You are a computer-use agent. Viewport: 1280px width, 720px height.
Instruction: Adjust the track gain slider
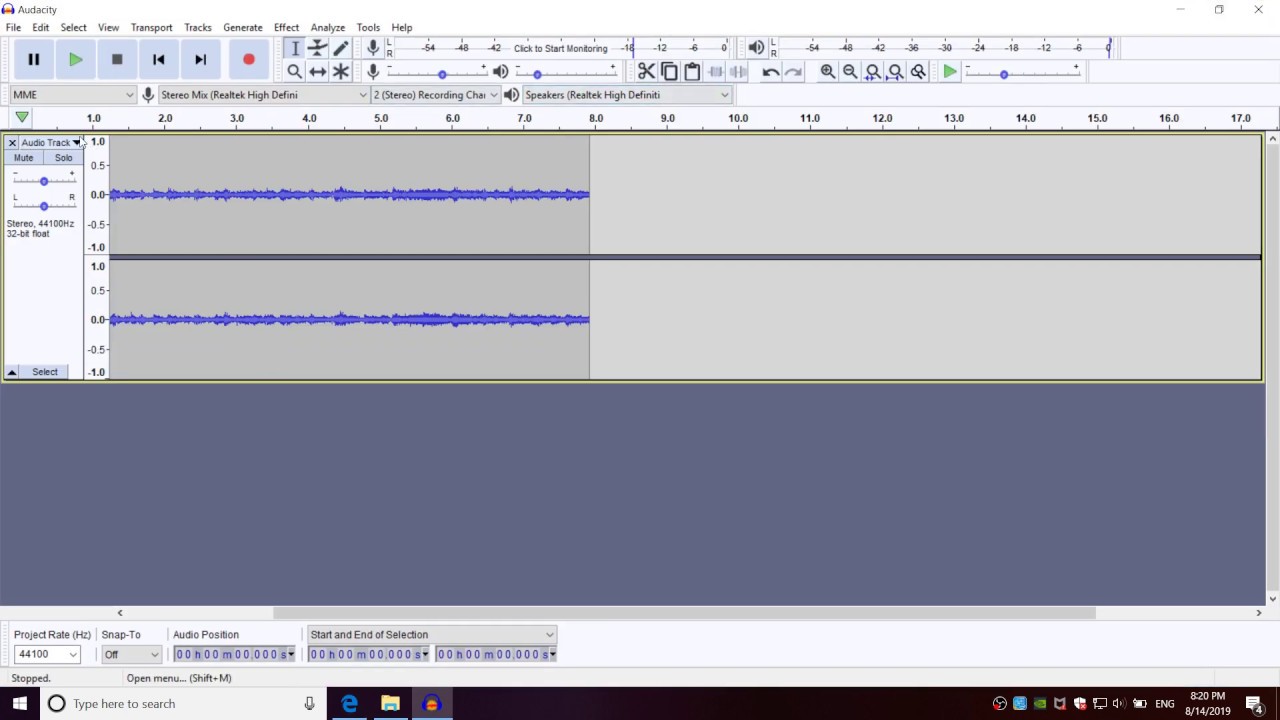[x=43, y=180]
